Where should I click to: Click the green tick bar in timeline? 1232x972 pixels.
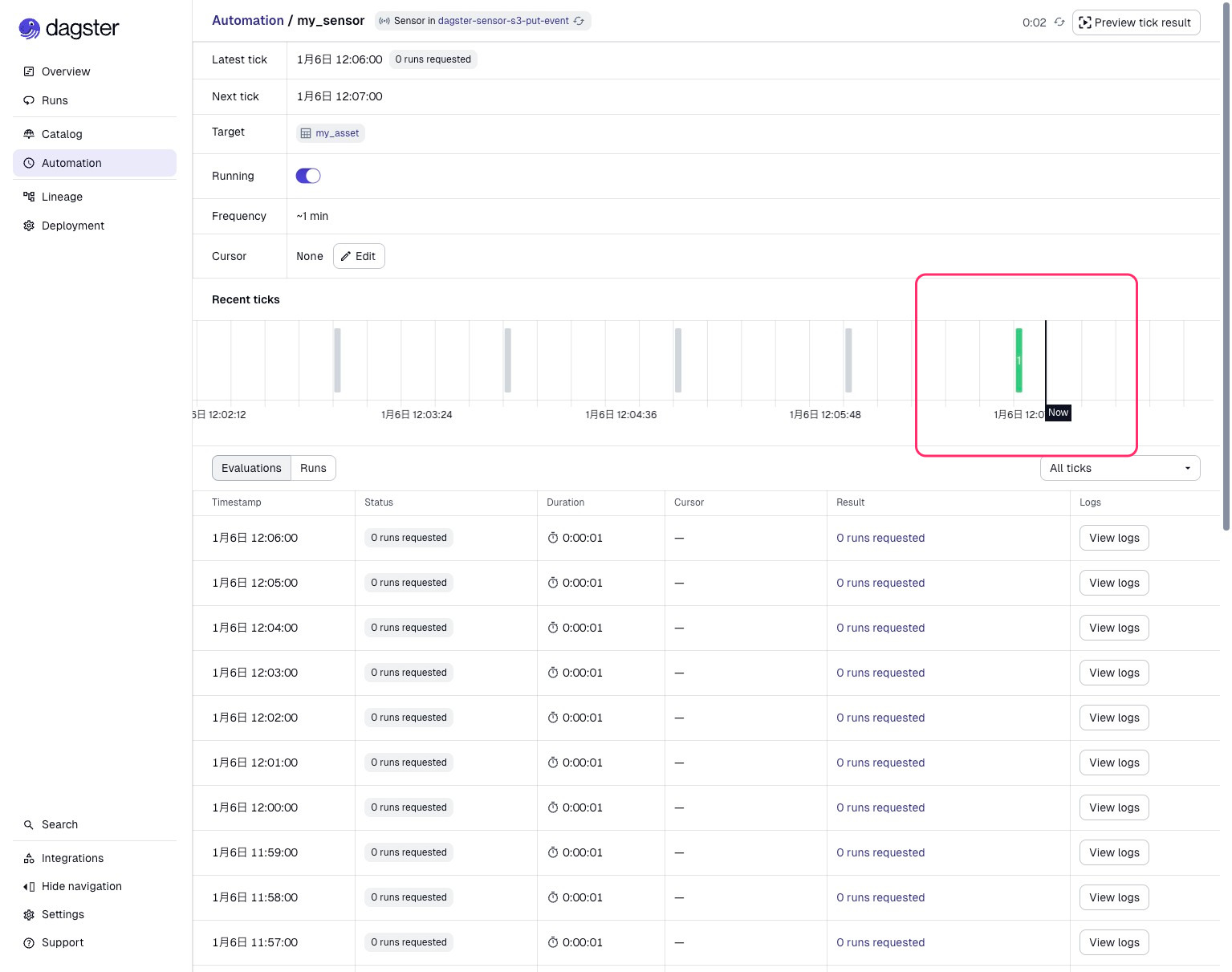click(1019, 360)
